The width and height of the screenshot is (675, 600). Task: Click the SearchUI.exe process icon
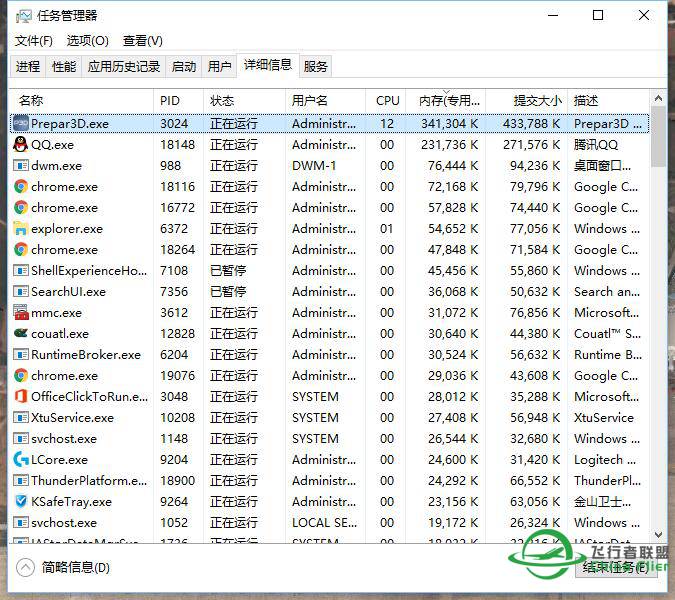(21, 291)
